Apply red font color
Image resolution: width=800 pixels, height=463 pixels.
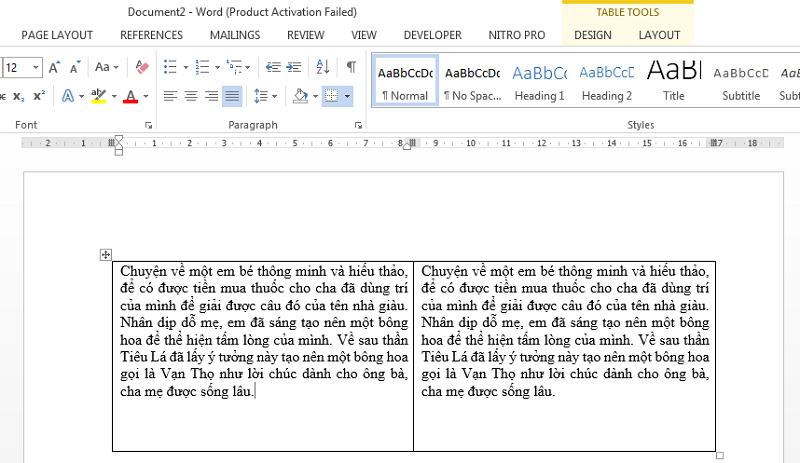(131, 96)
